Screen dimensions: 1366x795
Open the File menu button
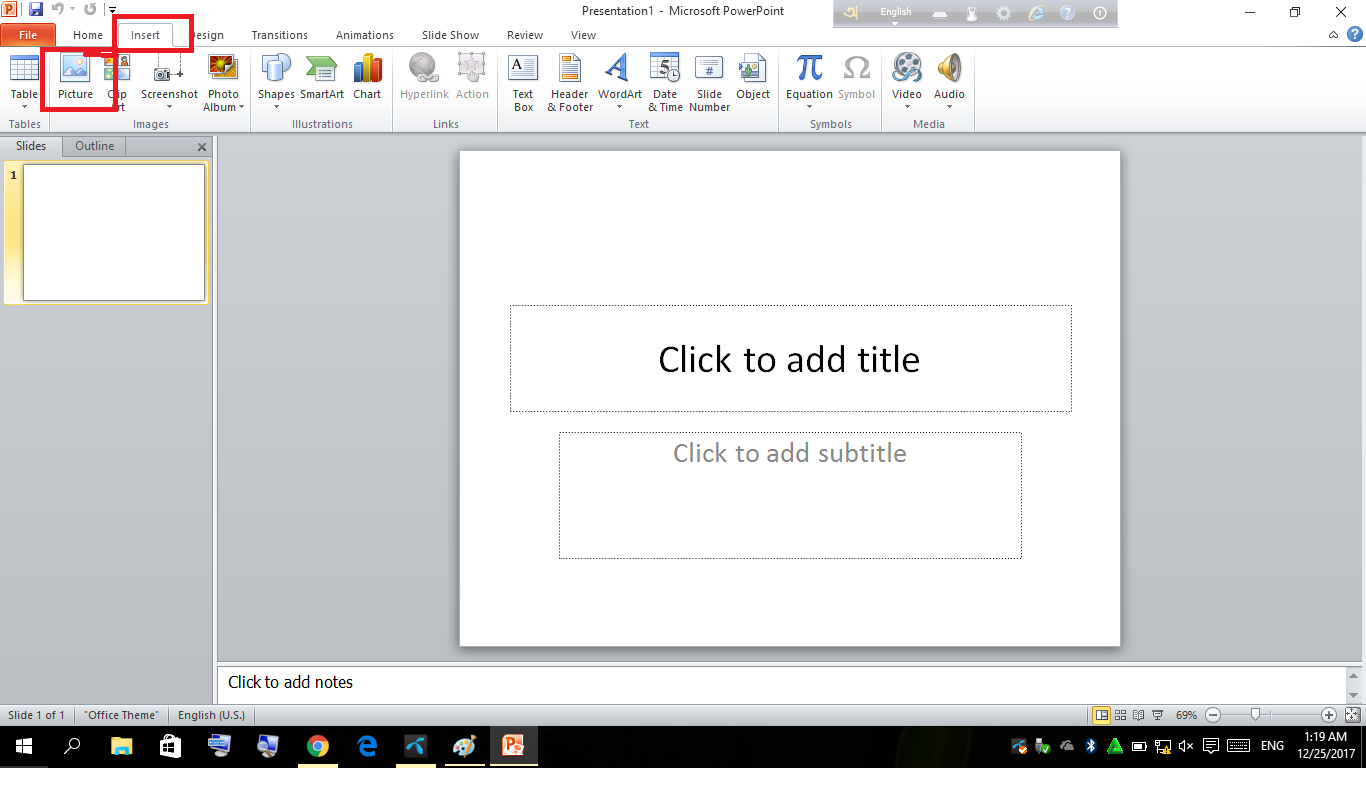[28, 35]
